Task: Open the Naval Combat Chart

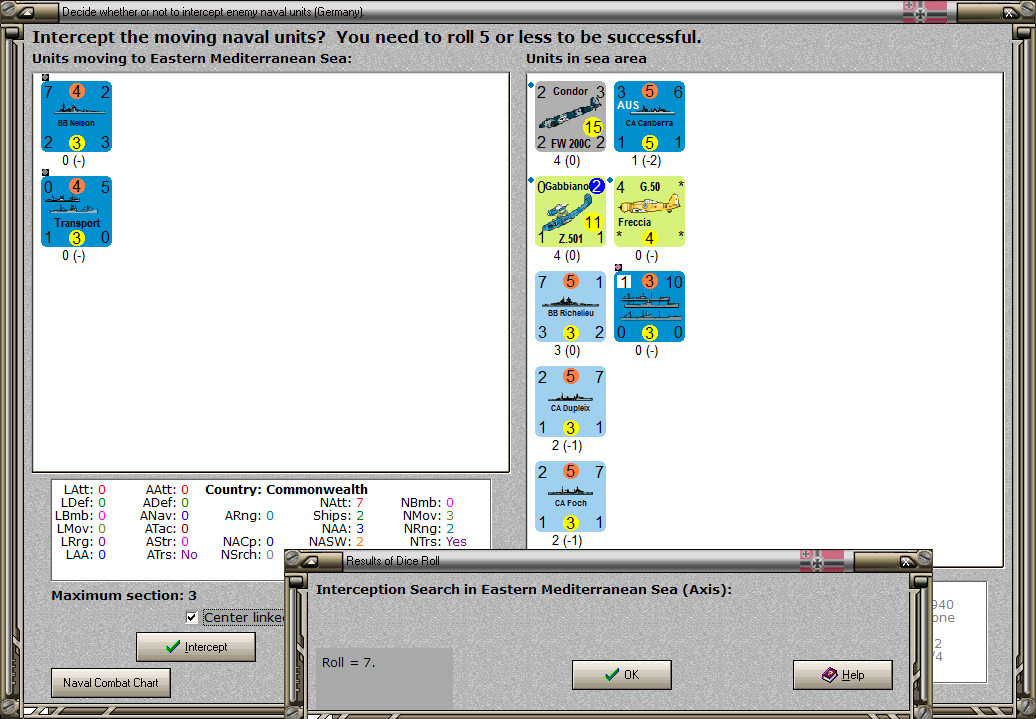Action: pyautogui.click(x=110, y=683)
